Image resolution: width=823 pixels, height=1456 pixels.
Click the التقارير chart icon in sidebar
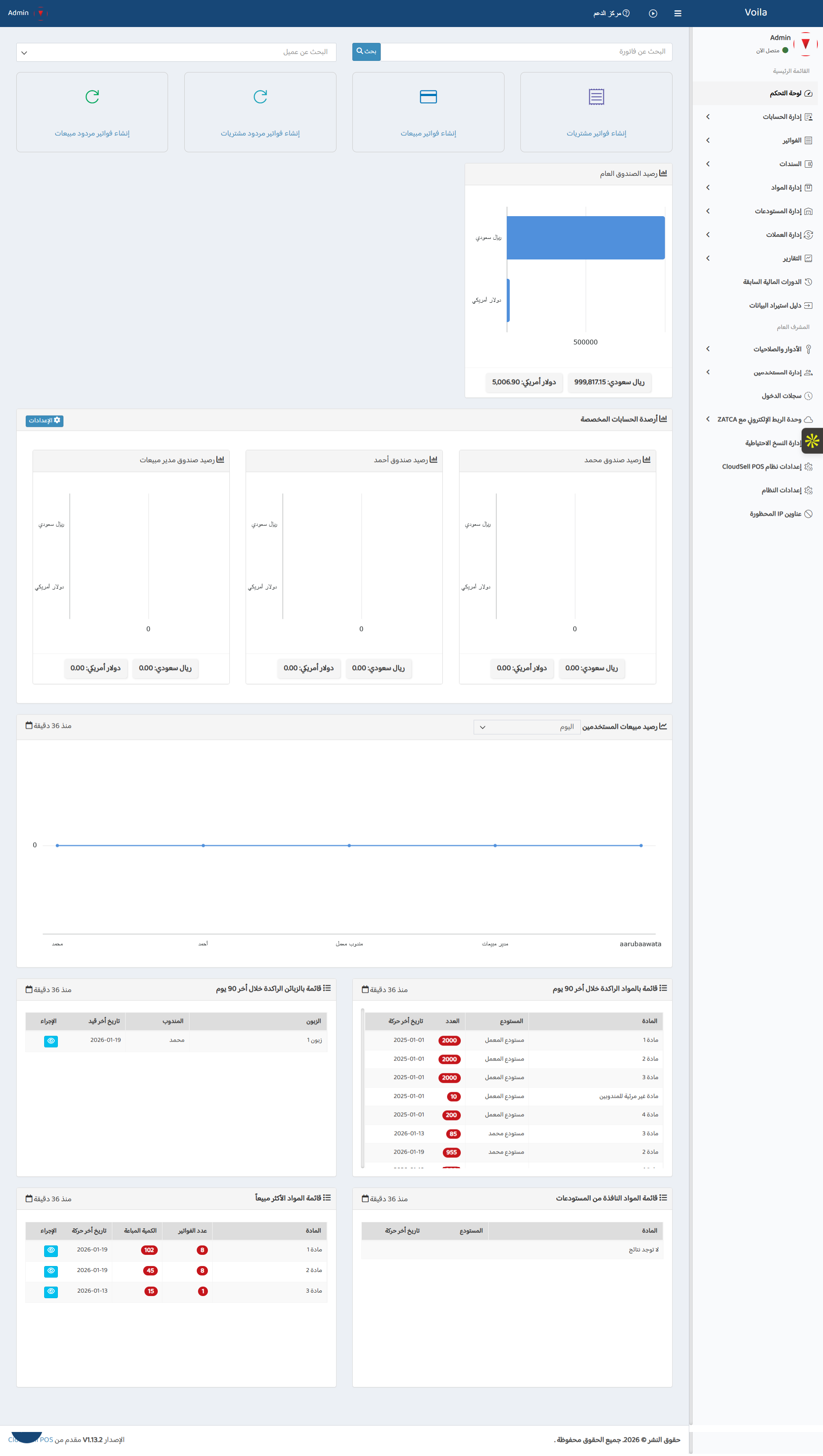coord(808,259)
